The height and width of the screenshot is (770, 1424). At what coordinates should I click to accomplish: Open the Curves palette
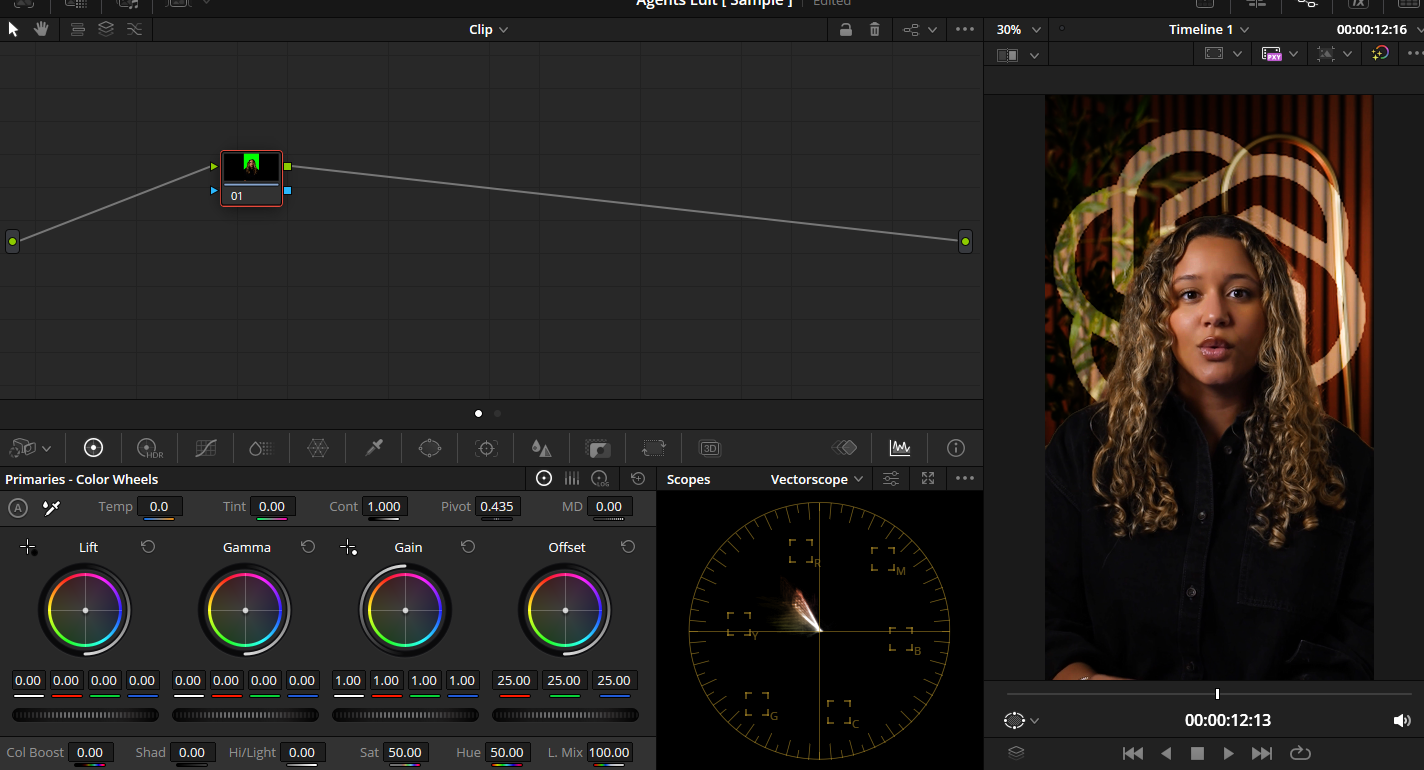point(206,448)
